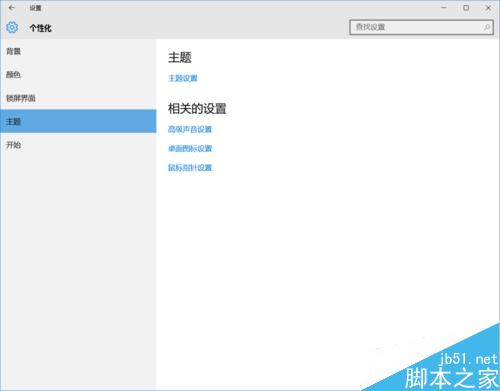This screenshot has height=391, width=500.
Task: Open the 锁屏界面 section
Action: tap(78, 98)
